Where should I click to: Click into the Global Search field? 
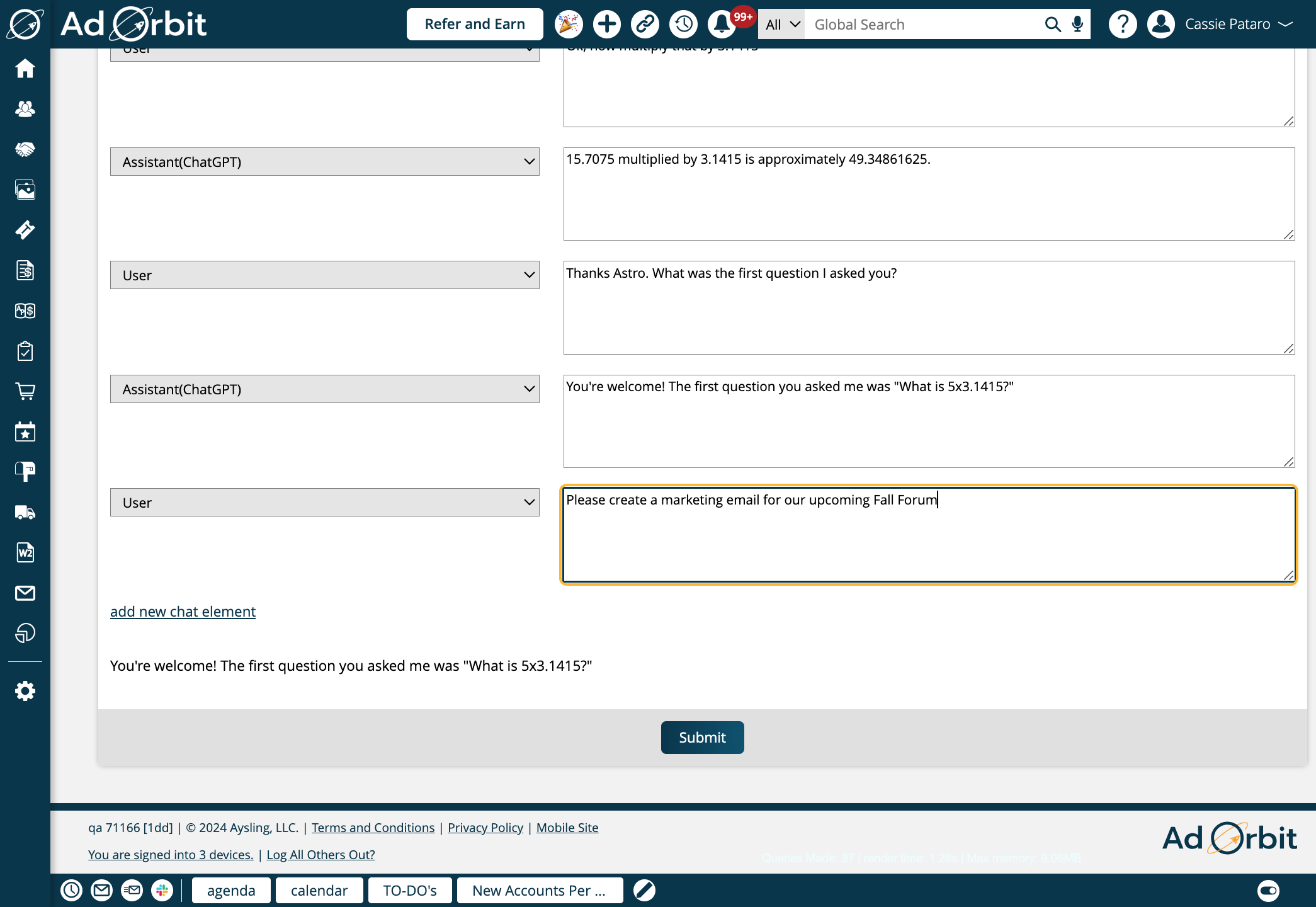(x=922, y=25)
